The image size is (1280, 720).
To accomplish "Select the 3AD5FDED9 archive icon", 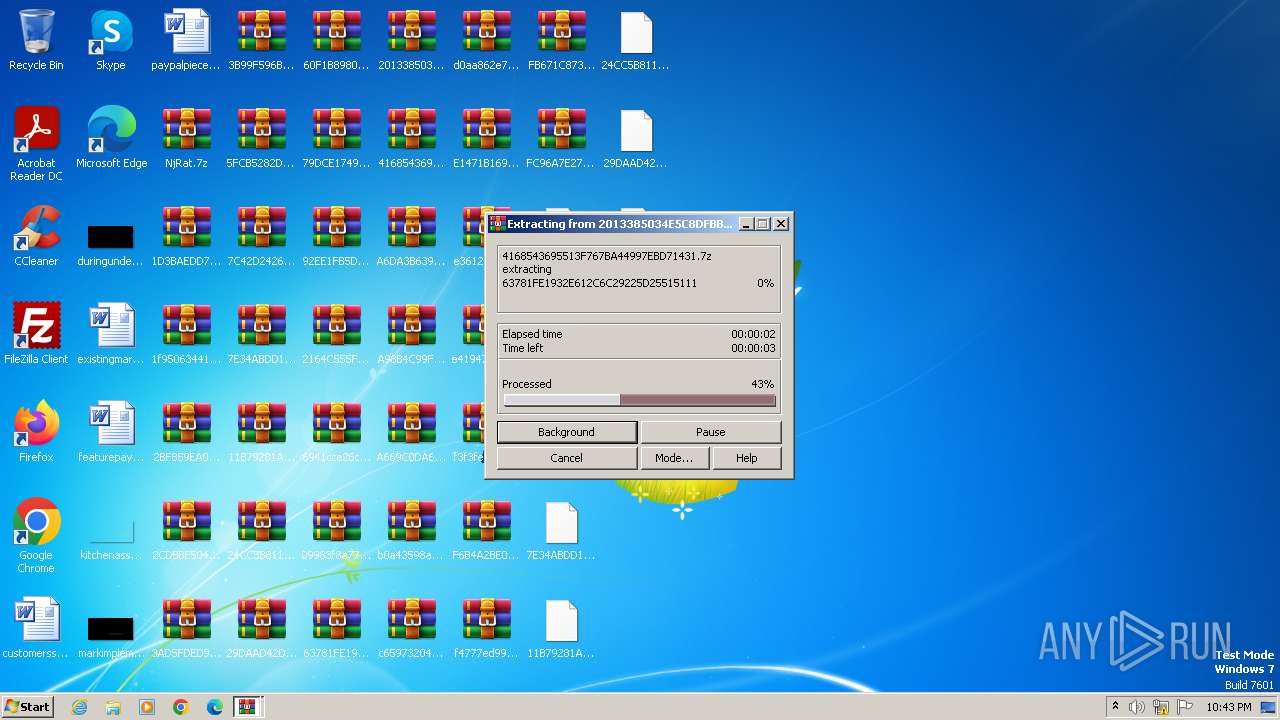I will (186, 628).
